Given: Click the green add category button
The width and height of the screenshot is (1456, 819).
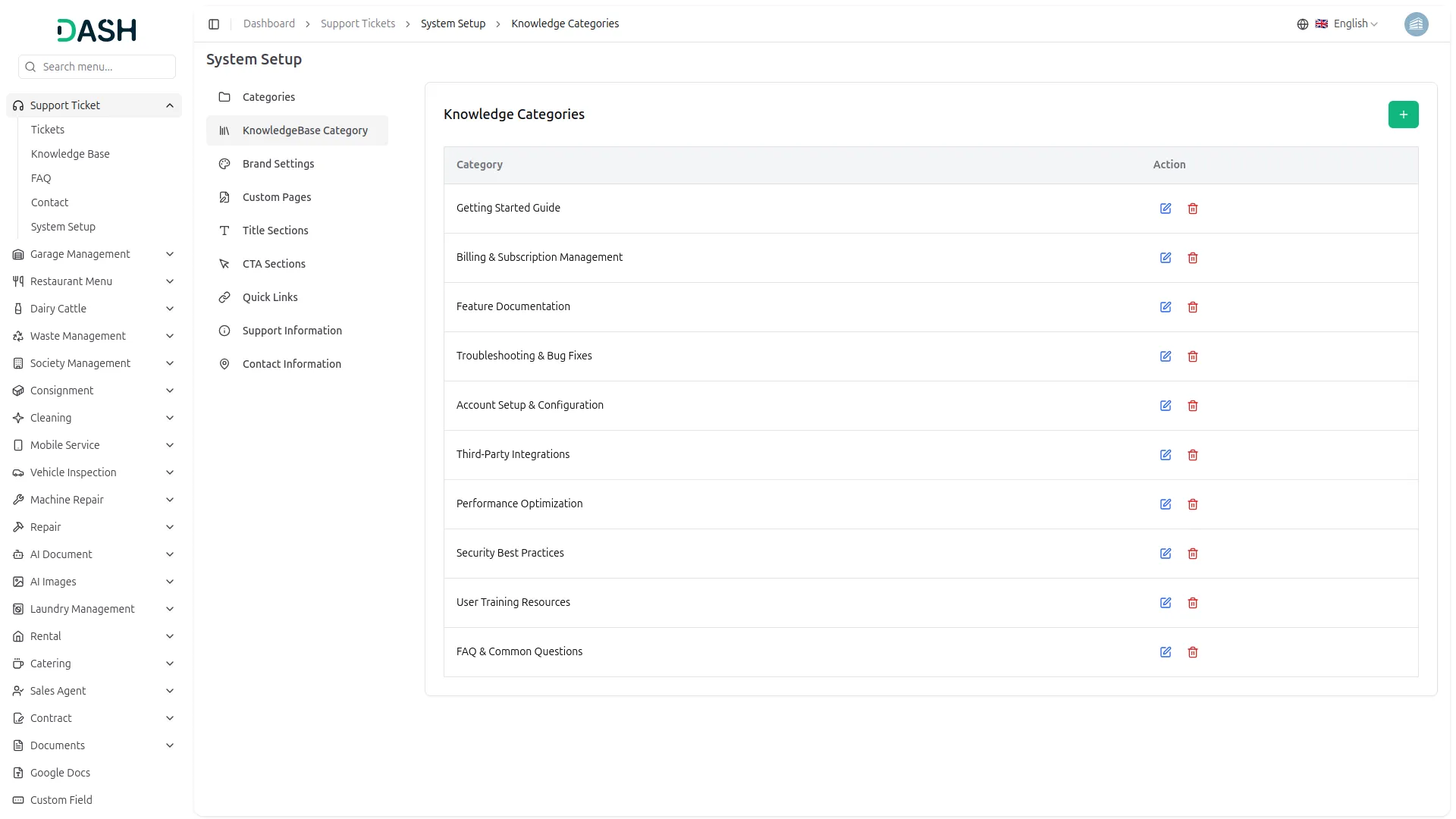Looking at the screenshot, I should 1403,115.
